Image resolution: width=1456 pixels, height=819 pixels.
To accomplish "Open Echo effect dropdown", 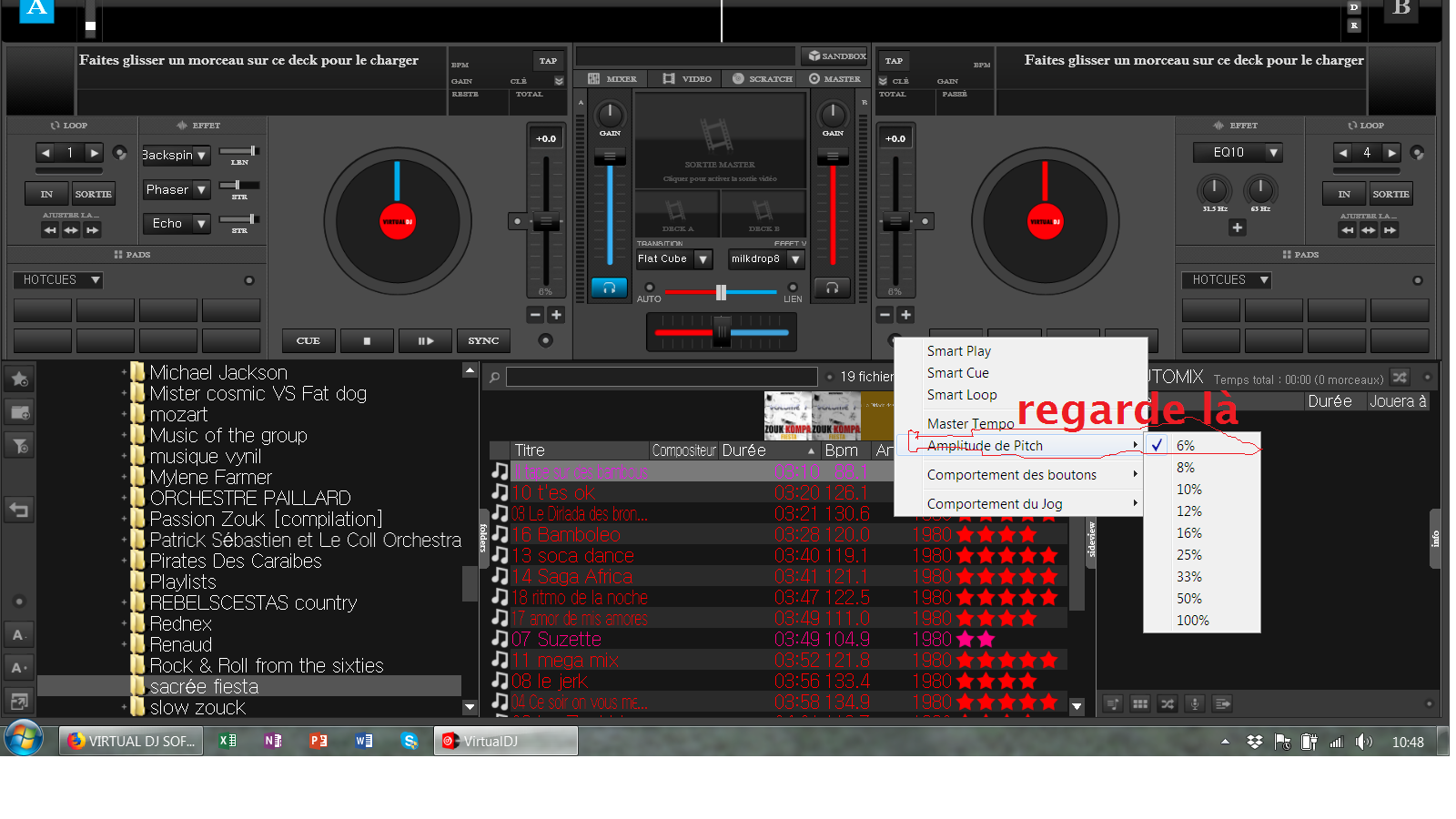I will point(201,223).
